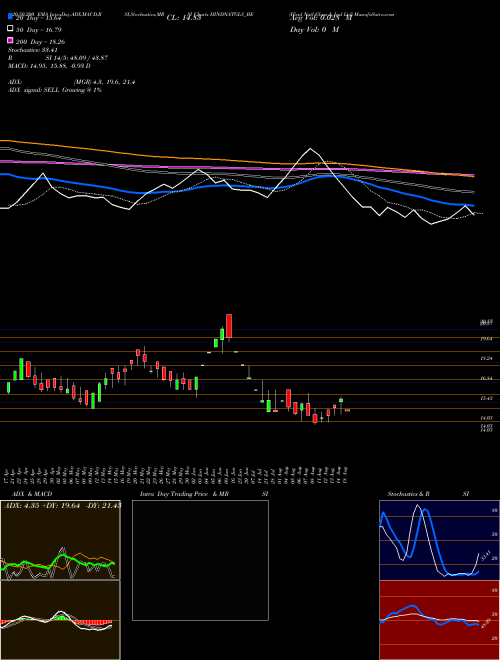Image resolution: width=500 pixels, height=660 pixels.
Task: Click the 'CL: 14.53' closing price label
Action: pyautogui.click(x=186, y=18)
